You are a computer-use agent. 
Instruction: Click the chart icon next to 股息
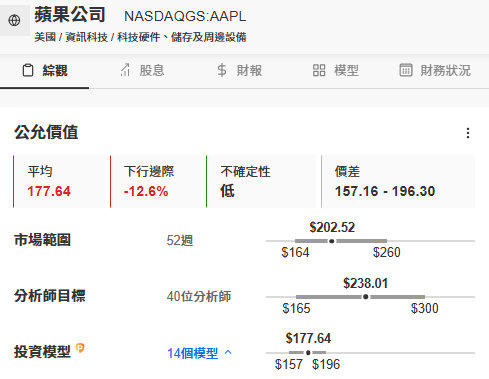click(125, 70)
